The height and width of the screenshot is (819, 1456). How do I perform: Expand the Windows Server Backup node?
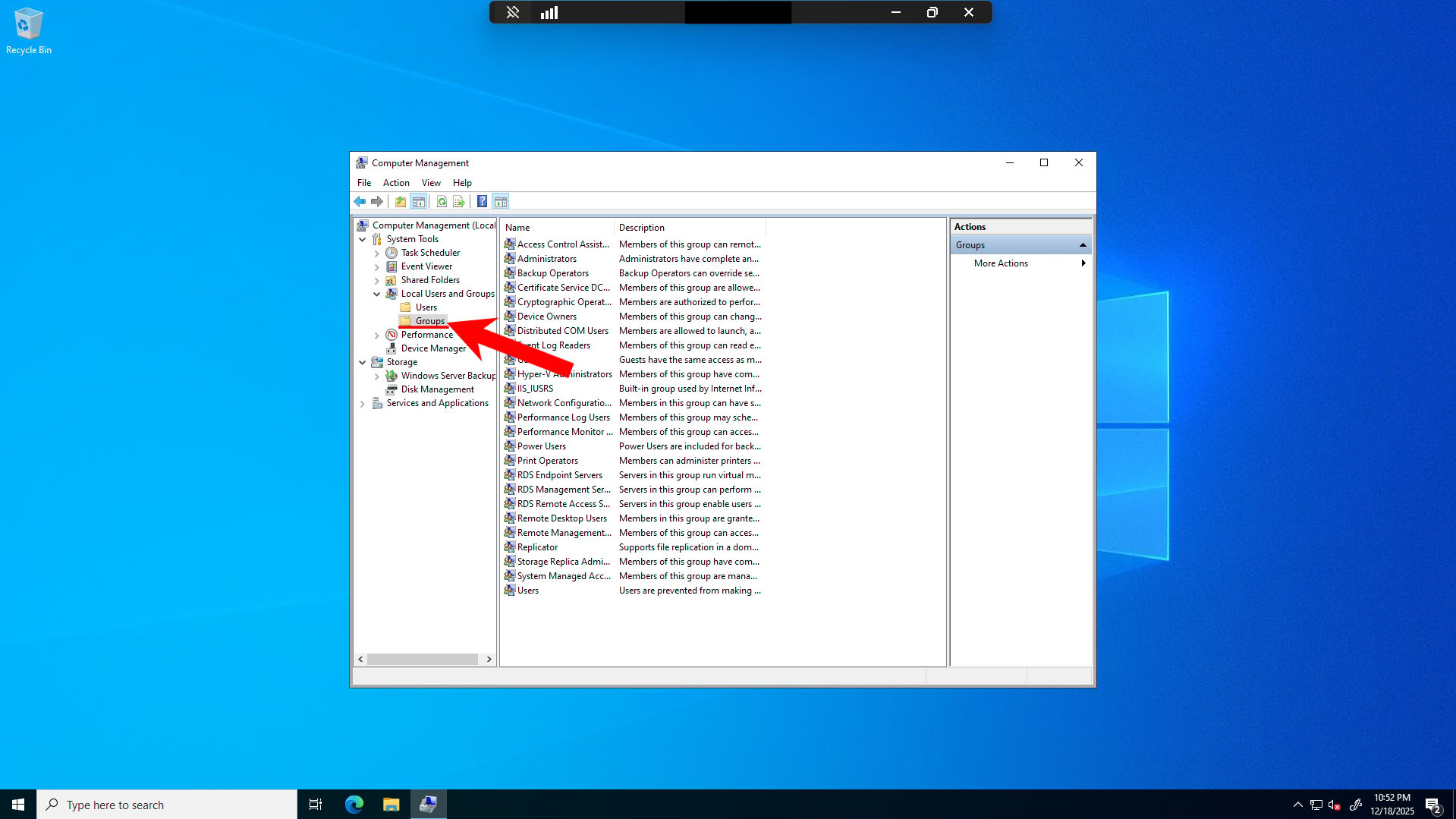click(x=377, y=376)
